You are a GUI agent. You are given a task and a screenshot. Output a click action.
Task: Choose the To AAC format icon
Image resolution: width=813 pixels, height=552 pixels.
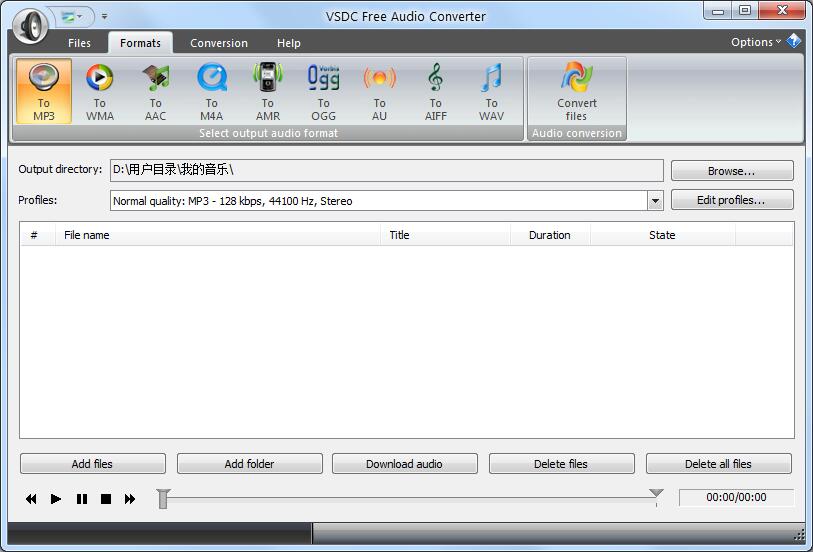(x=156, y=91)
